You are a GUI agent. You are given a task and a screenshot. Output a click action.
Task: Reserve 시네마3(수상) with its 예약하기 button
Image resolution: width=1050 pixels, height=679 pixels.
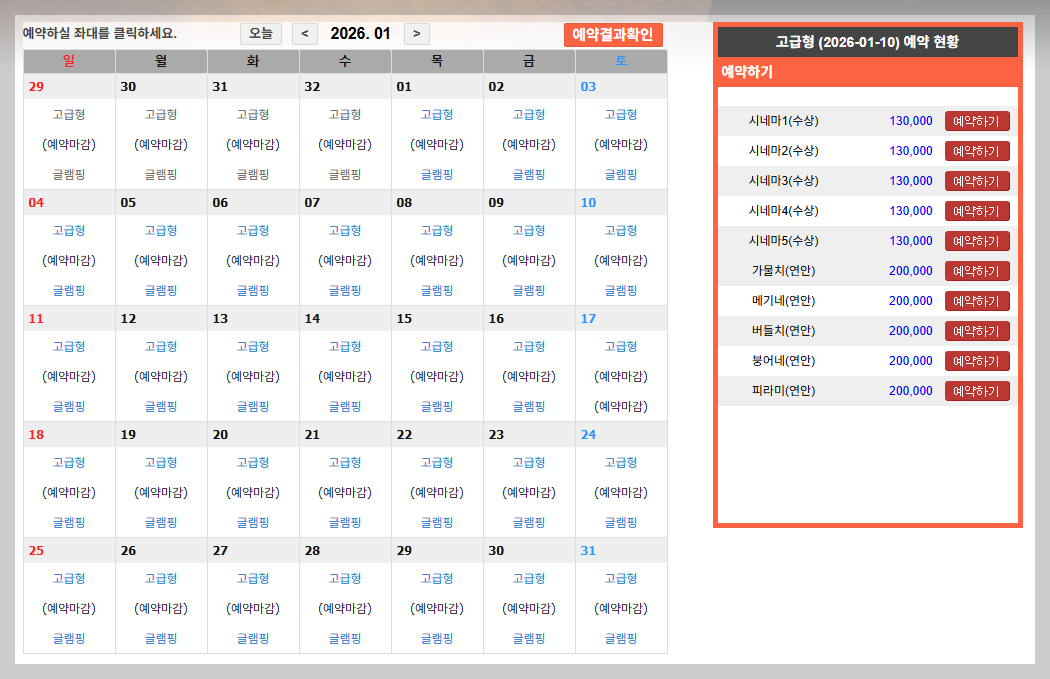pos(977,181)
